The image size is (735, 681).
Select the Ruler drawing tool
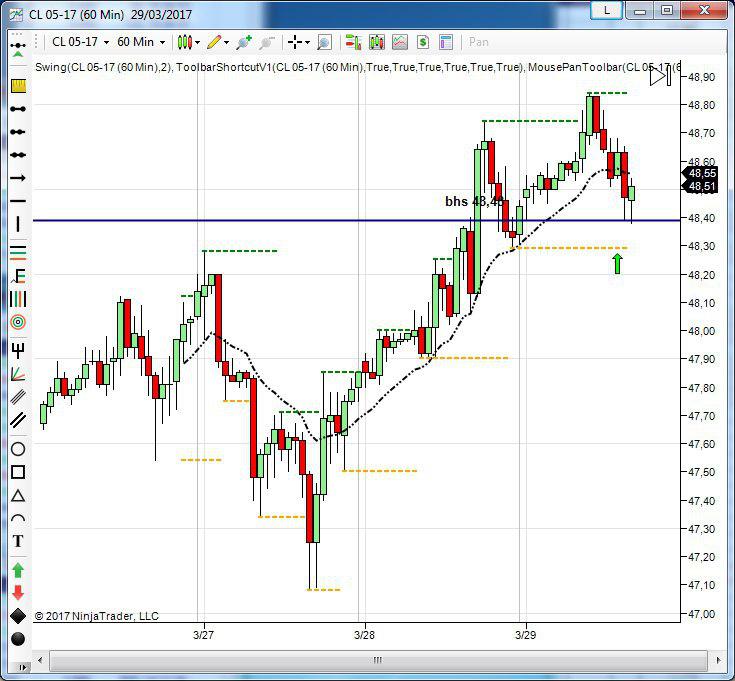pos(18,87)
